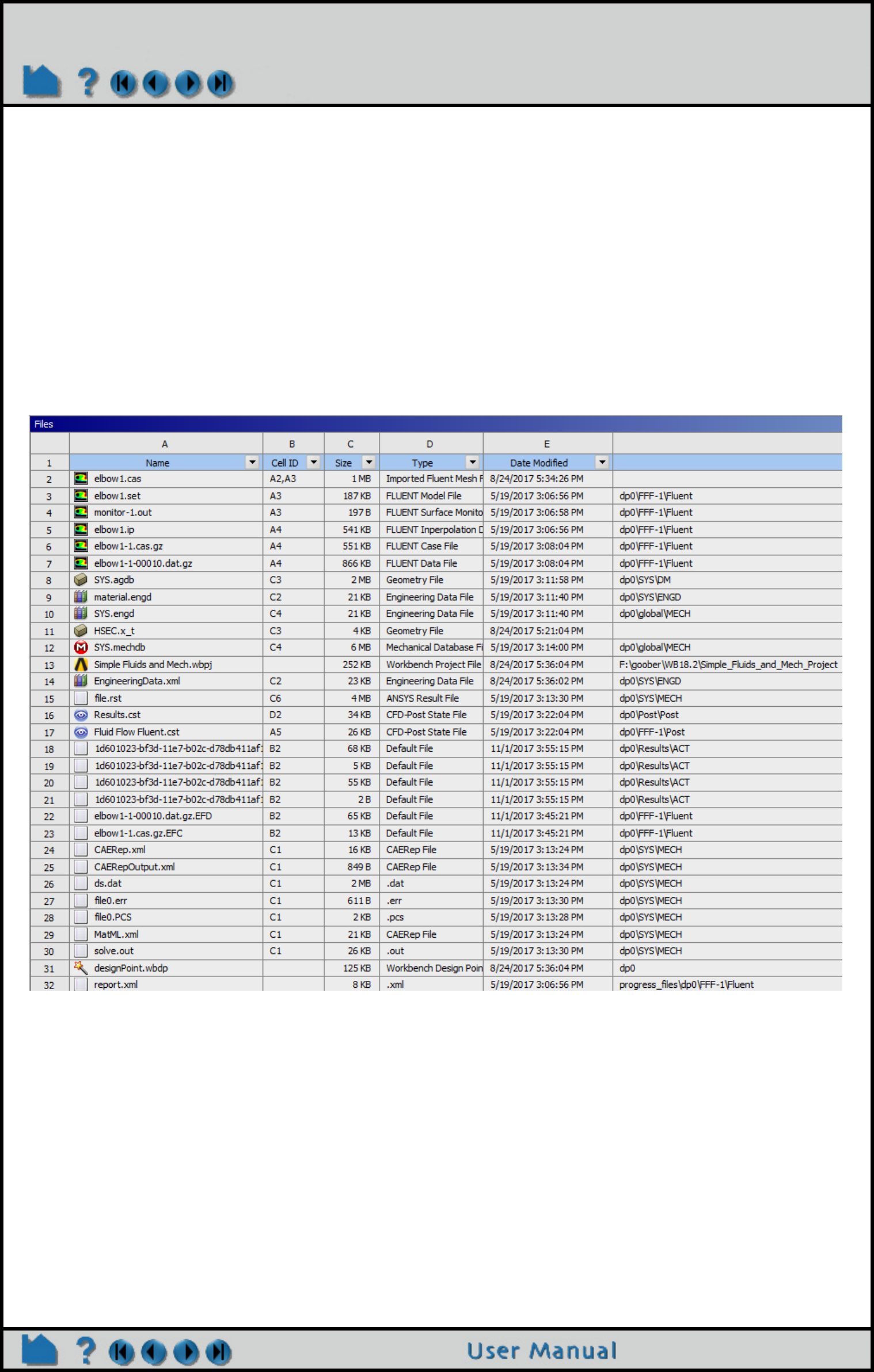
Task: Click the Mechanical icon beside SYS.mechdb
Action: pos(81,647)
